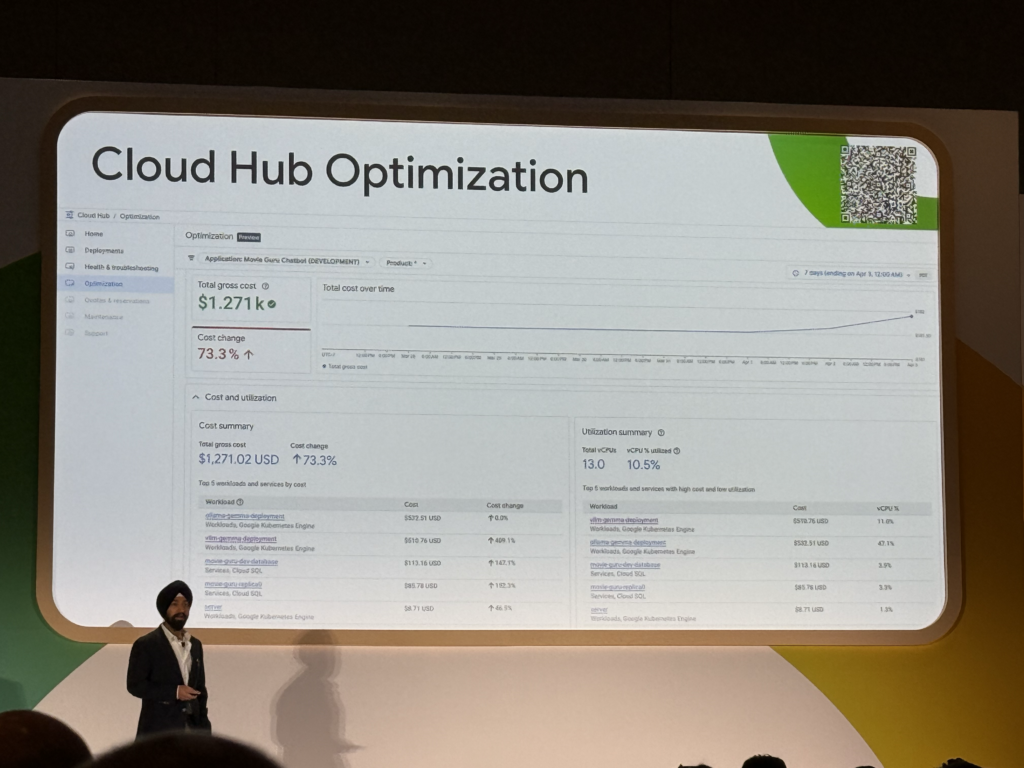
Task: Open server link in Cost summary table
Action: click(214, 607)
